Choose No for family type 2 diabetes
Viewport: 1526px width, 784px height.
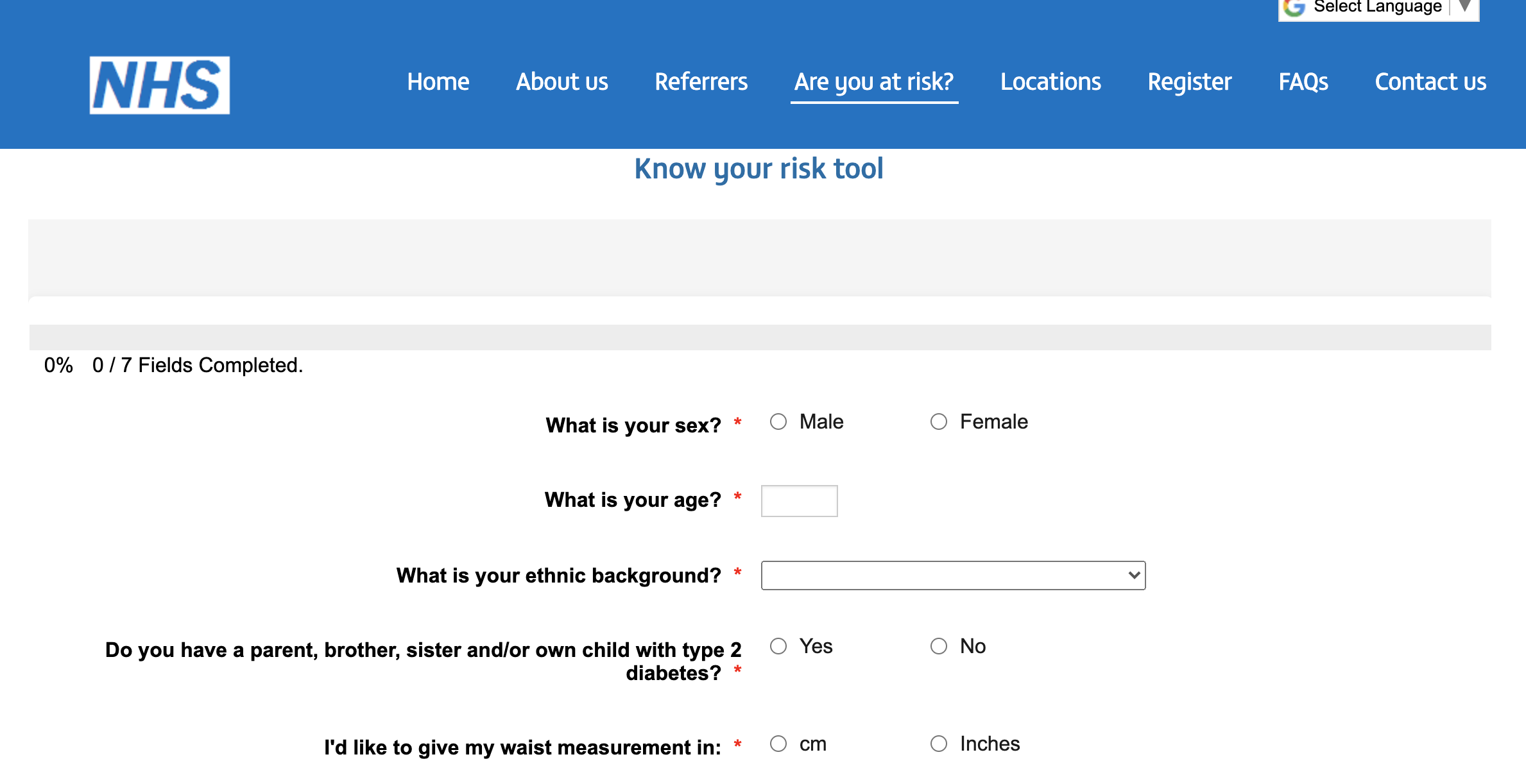pyautogui.click(x=939, y=647)
